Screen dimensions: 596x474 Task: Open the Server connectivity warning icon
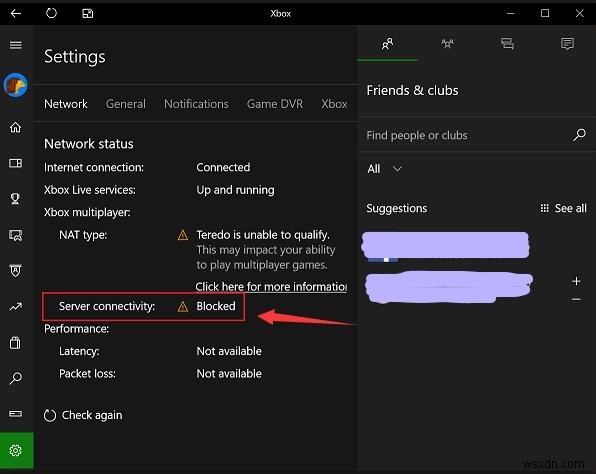[183, 306]
